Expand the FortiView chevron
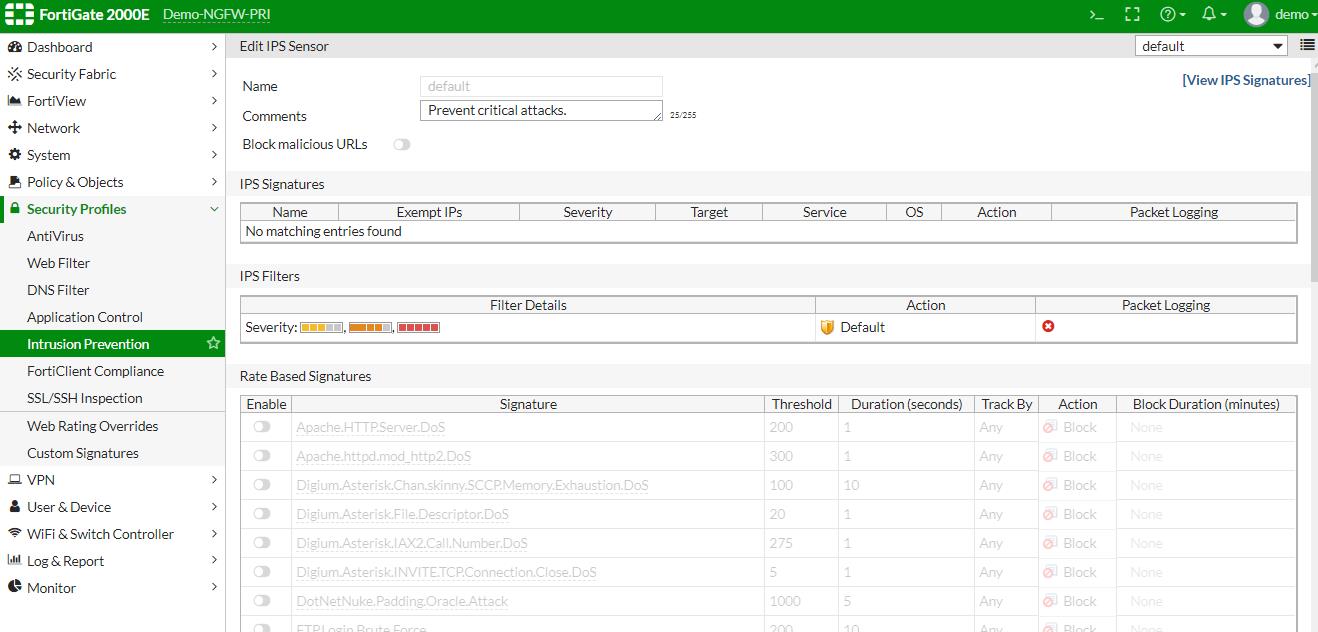Image resolution: width=1318 pixels, height=632 pixels. (x=214, y=101)
